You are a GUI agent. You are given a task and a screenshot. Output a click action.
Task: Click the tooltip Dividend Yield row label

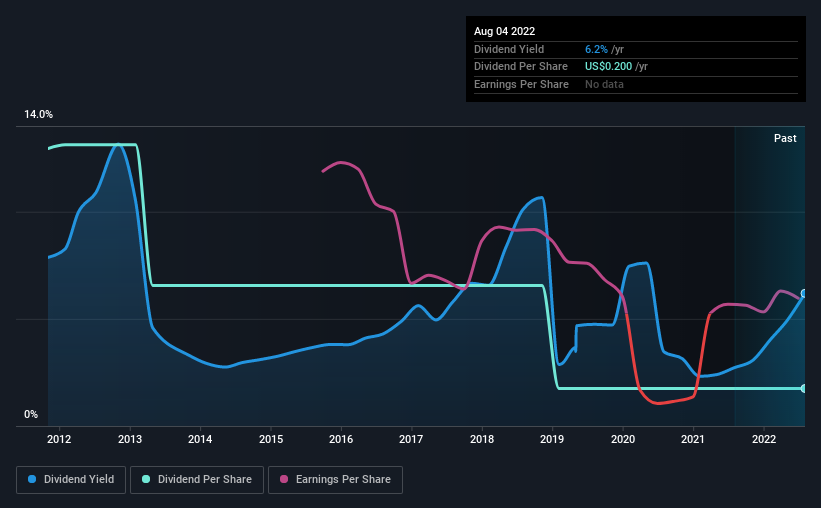(x=509, y=49)
